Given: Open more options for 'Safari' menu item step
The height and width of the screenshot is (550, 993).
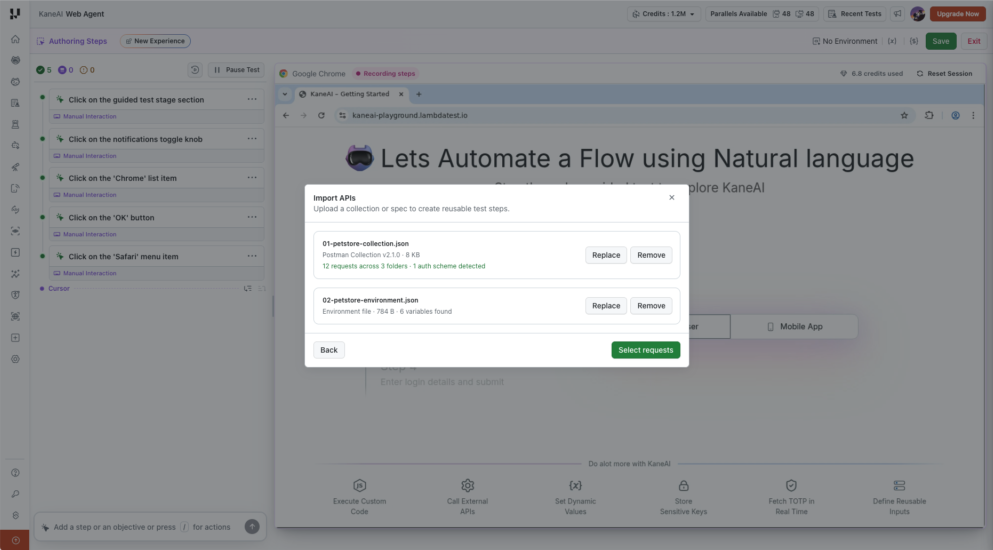Looking at the screenshot, I should tap(252, 257).
